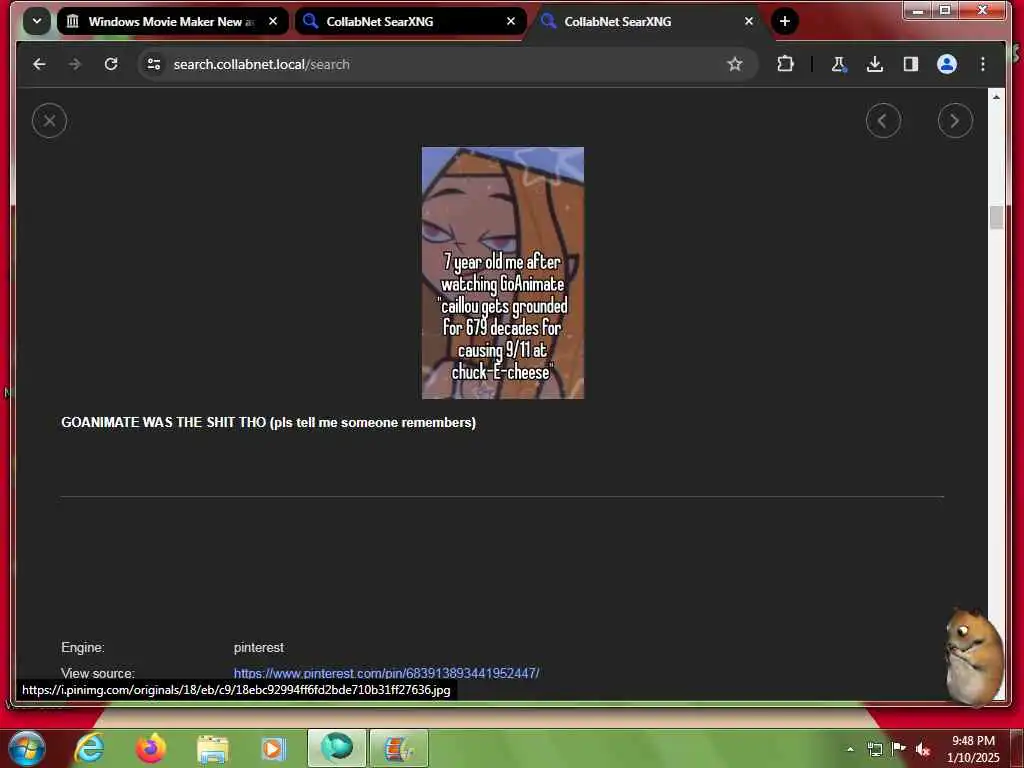Close the middle CollabNet SearXNG tab

tap(511, 22)
